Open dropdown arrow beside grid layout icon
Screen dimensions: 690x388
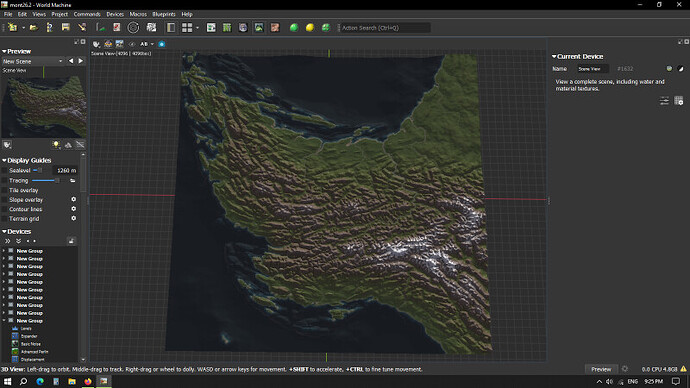pyautogui.click(x=198, y=28)
